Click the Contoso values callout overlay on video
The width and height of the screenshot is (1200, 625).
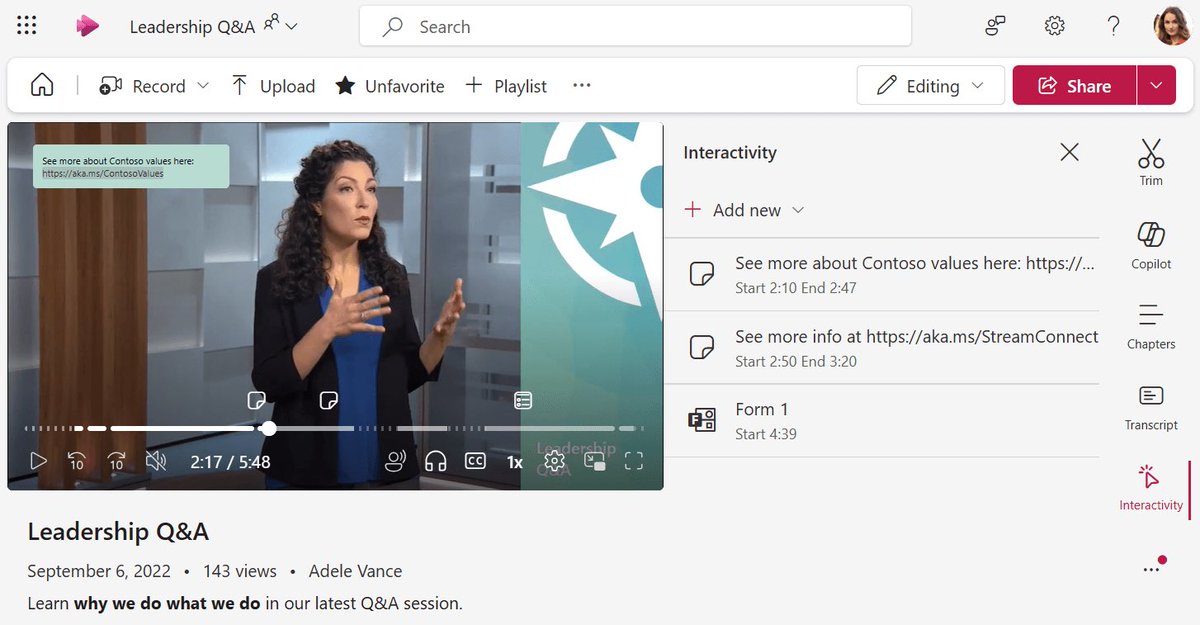coord(131,166)
